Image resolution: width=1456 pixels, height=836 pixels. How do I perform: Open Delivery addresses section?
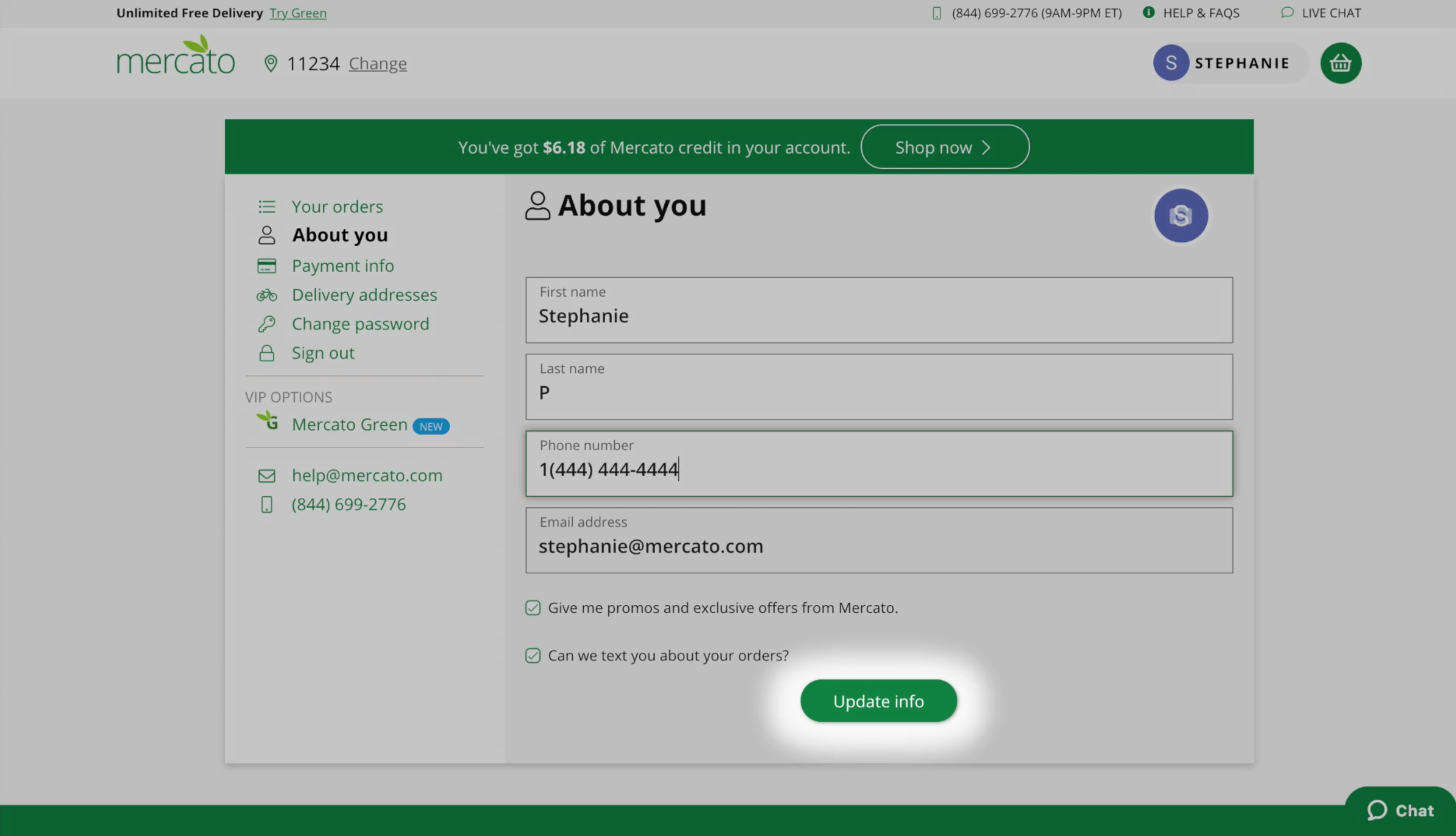365,295
